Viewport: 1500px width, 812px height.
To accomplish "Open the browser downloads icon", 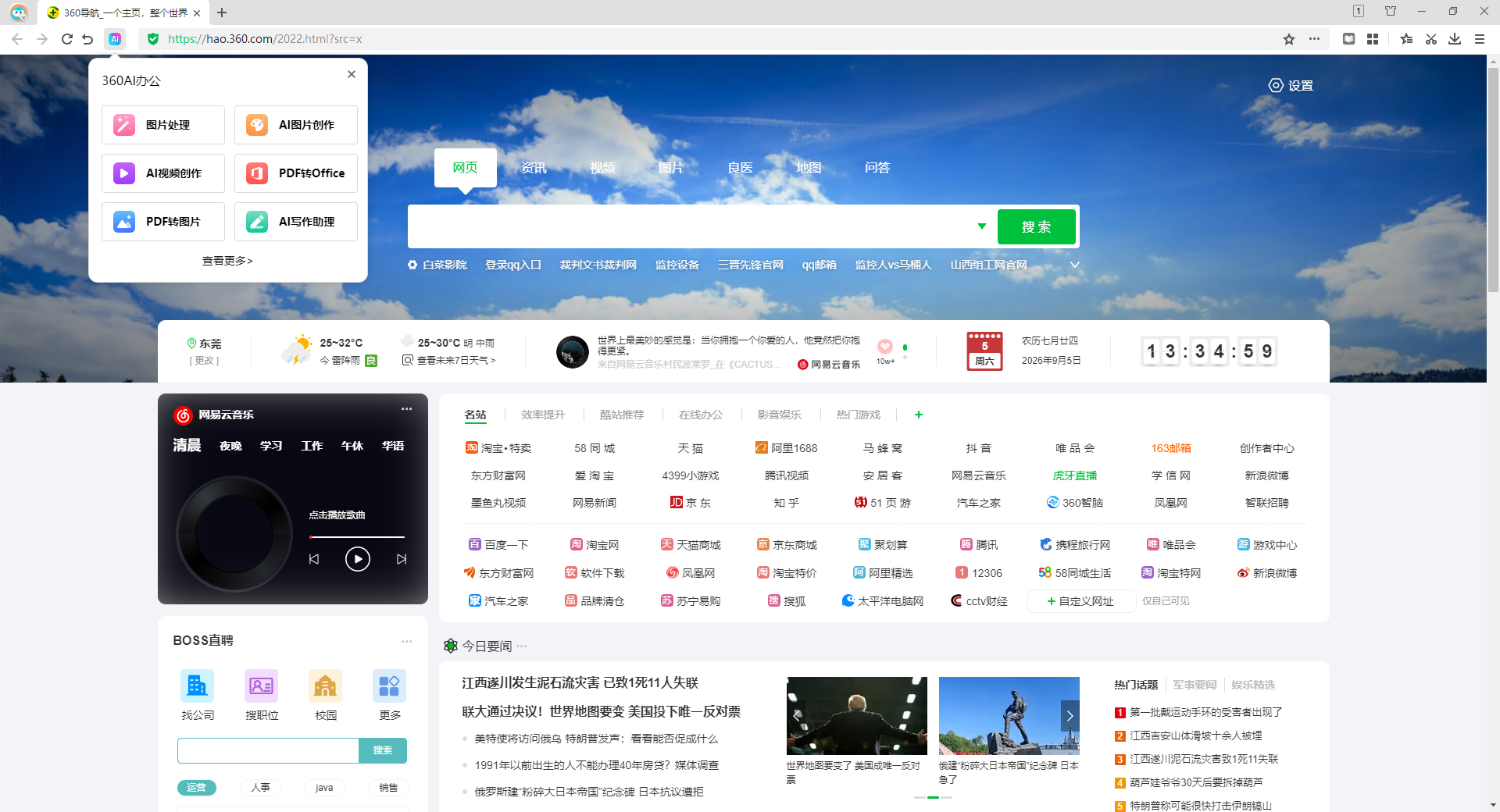I will point(1455,39).
